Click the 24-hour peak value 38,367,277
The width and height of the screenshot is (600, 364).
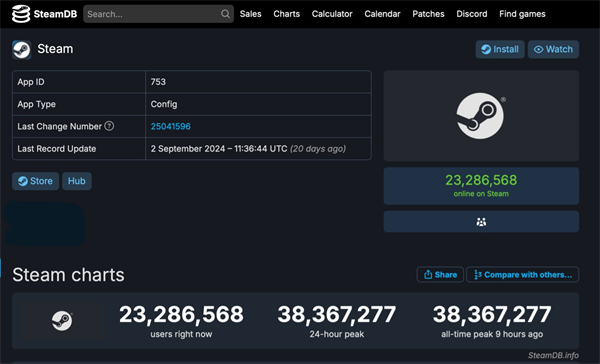click(337, 314)
